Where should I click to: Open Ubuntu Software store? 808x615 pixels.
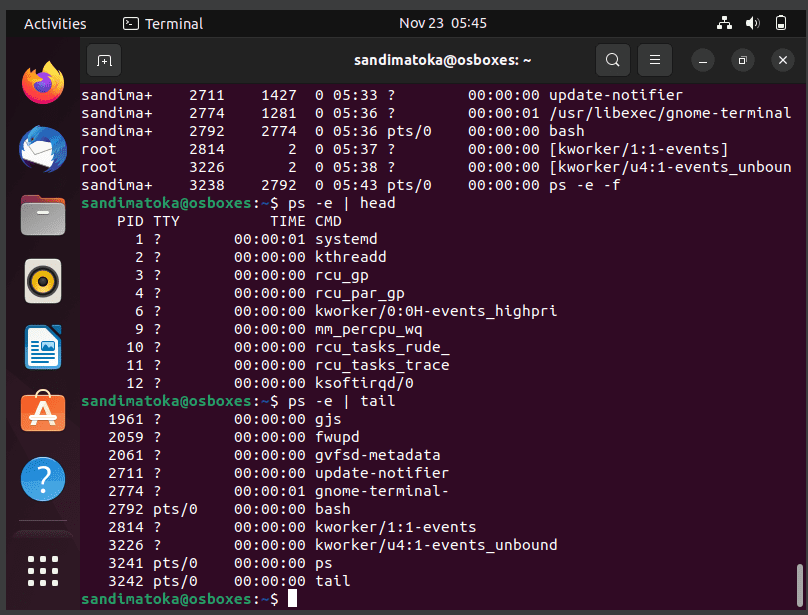click(x=43, y=411)
